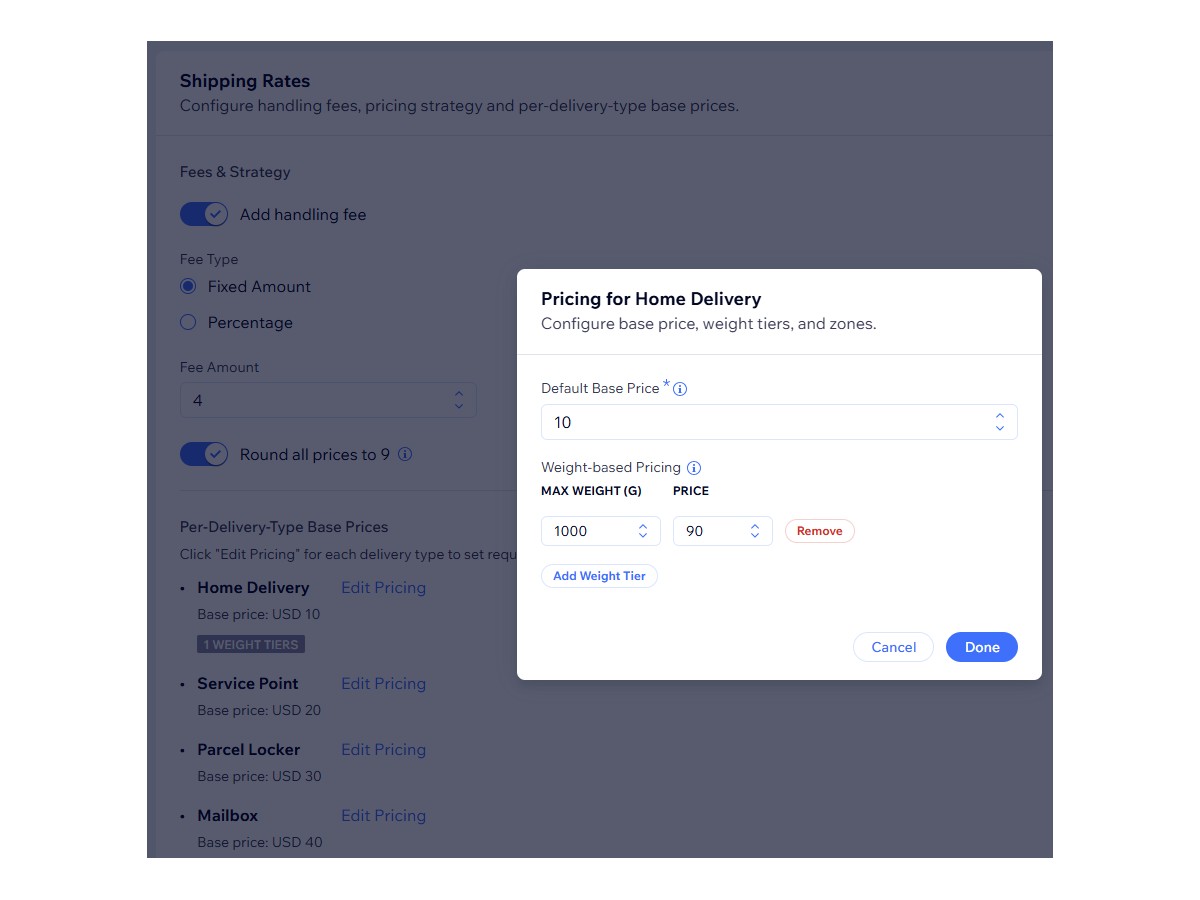1200x900 pixels.
Task: Click the tier Price field stepper arrows
Action: [x=755, y=531]
